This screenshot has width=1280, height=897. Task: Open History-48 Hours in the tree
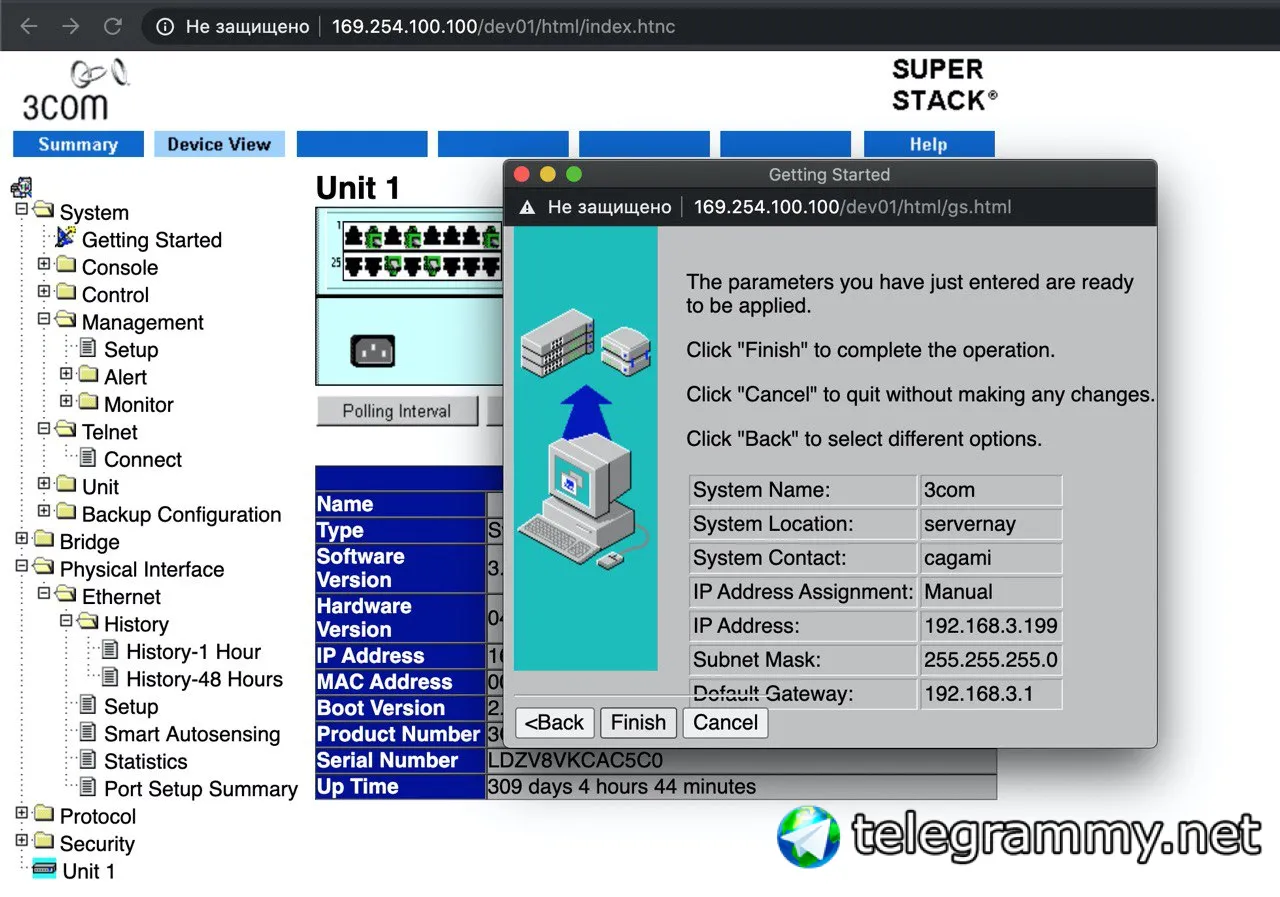(x=205, y=680)
